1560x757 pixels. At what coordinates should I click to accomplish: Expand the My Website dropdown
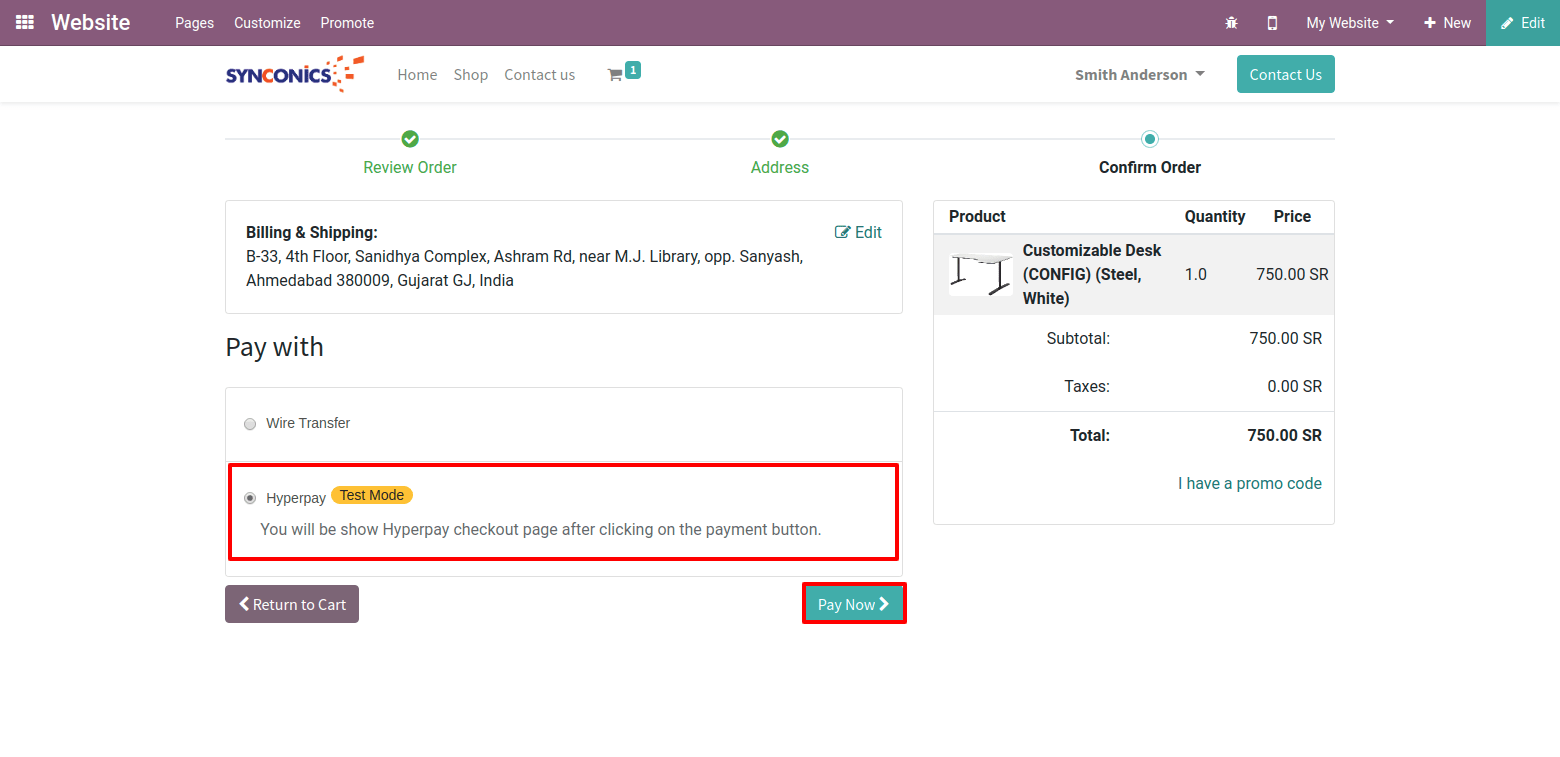(1350, 23)
